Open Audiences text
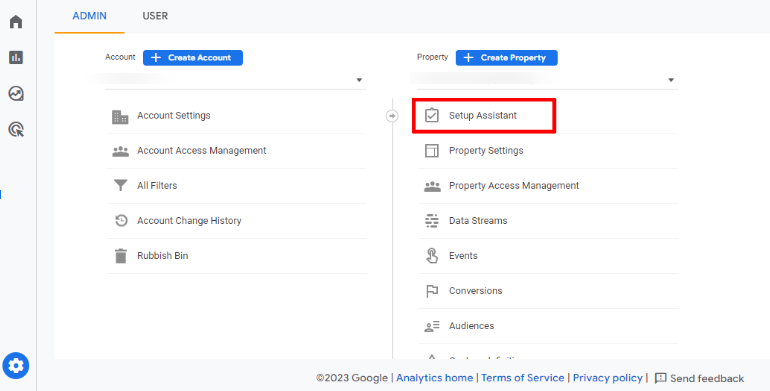770x391 pixels. 471,326
